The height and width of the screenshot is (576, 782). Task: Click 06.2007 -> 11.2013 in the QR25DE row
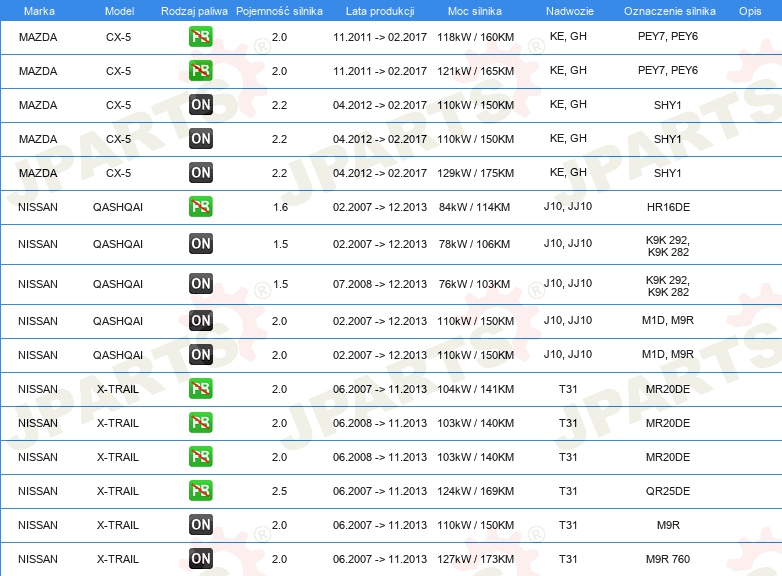click(380, 491)
